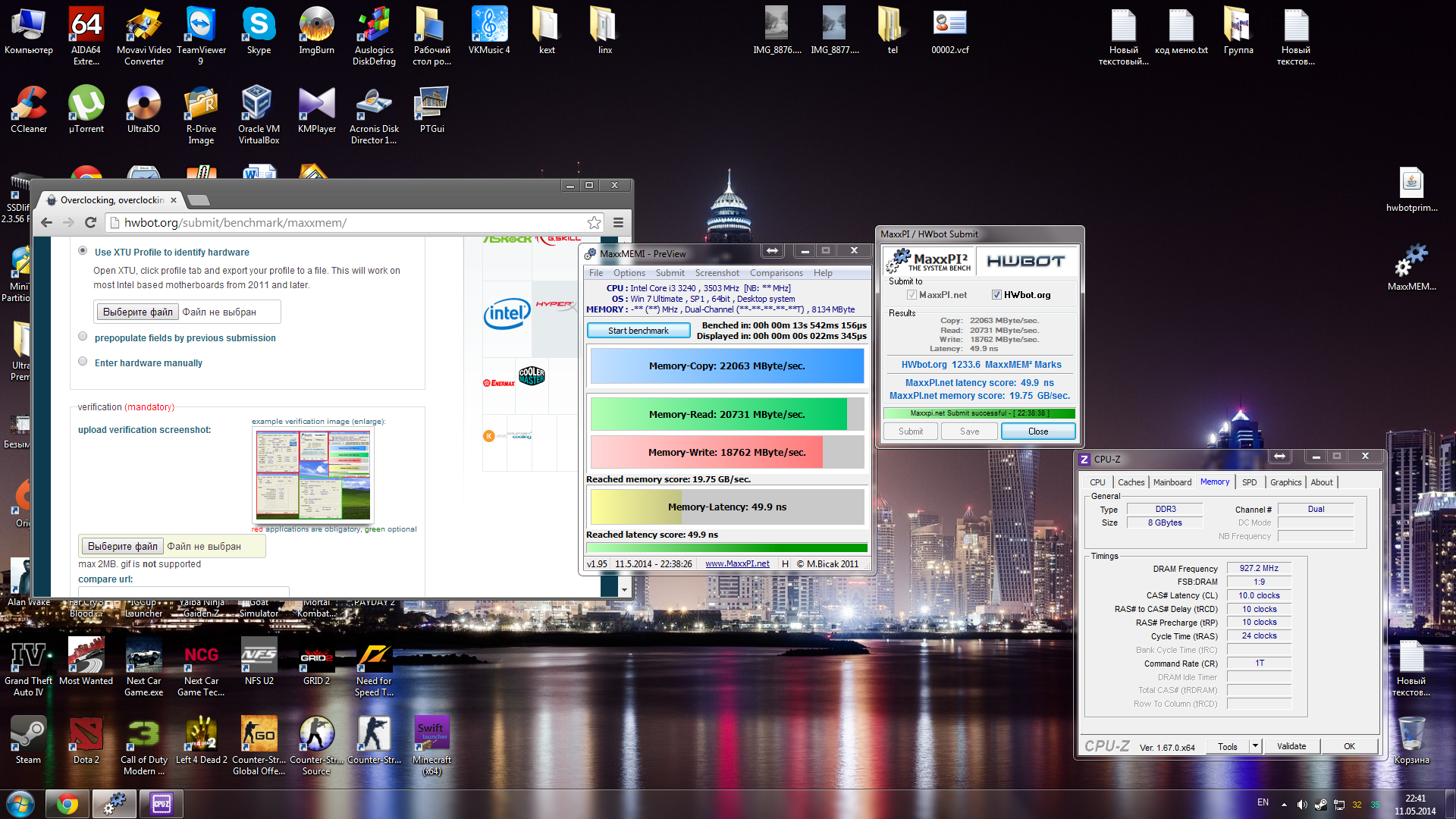
Task: Switch to Chrome on the taskbar
Action: click(x=67, y=804)
